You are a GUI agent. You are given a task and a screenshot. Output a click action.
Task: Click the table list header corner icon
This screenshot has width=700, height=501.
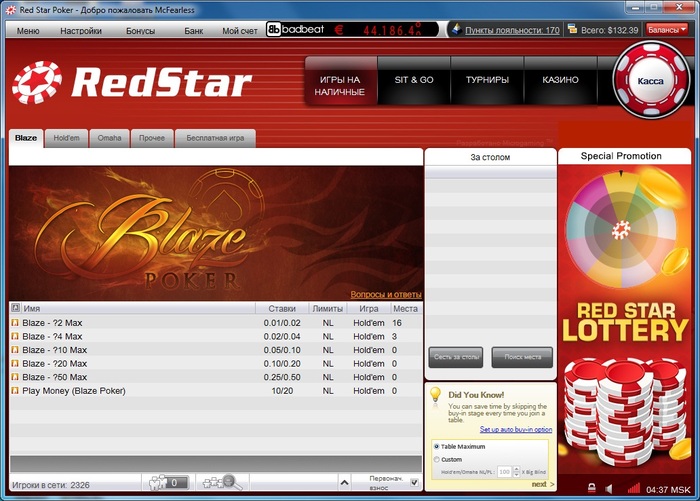pyautogui.click(x=15, y=308)
